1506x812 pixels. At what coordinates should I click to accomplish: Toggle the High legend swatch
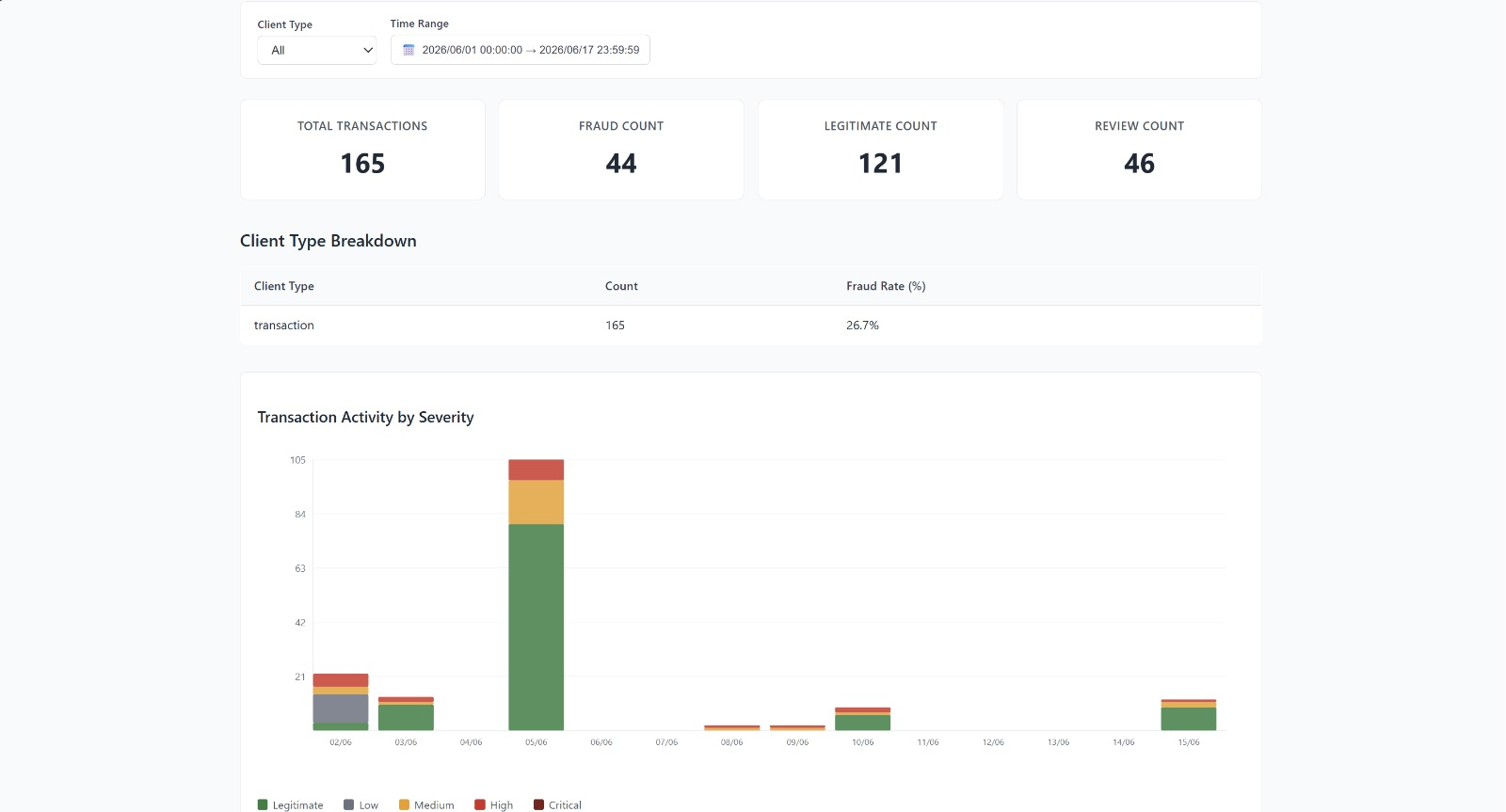pos(480,804)
